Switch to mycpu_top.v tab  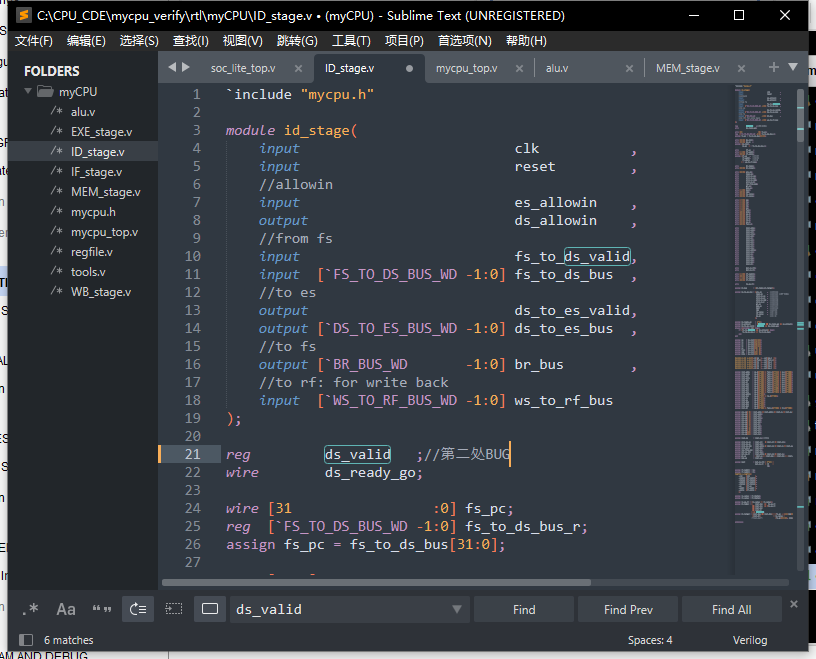[466, 68]
